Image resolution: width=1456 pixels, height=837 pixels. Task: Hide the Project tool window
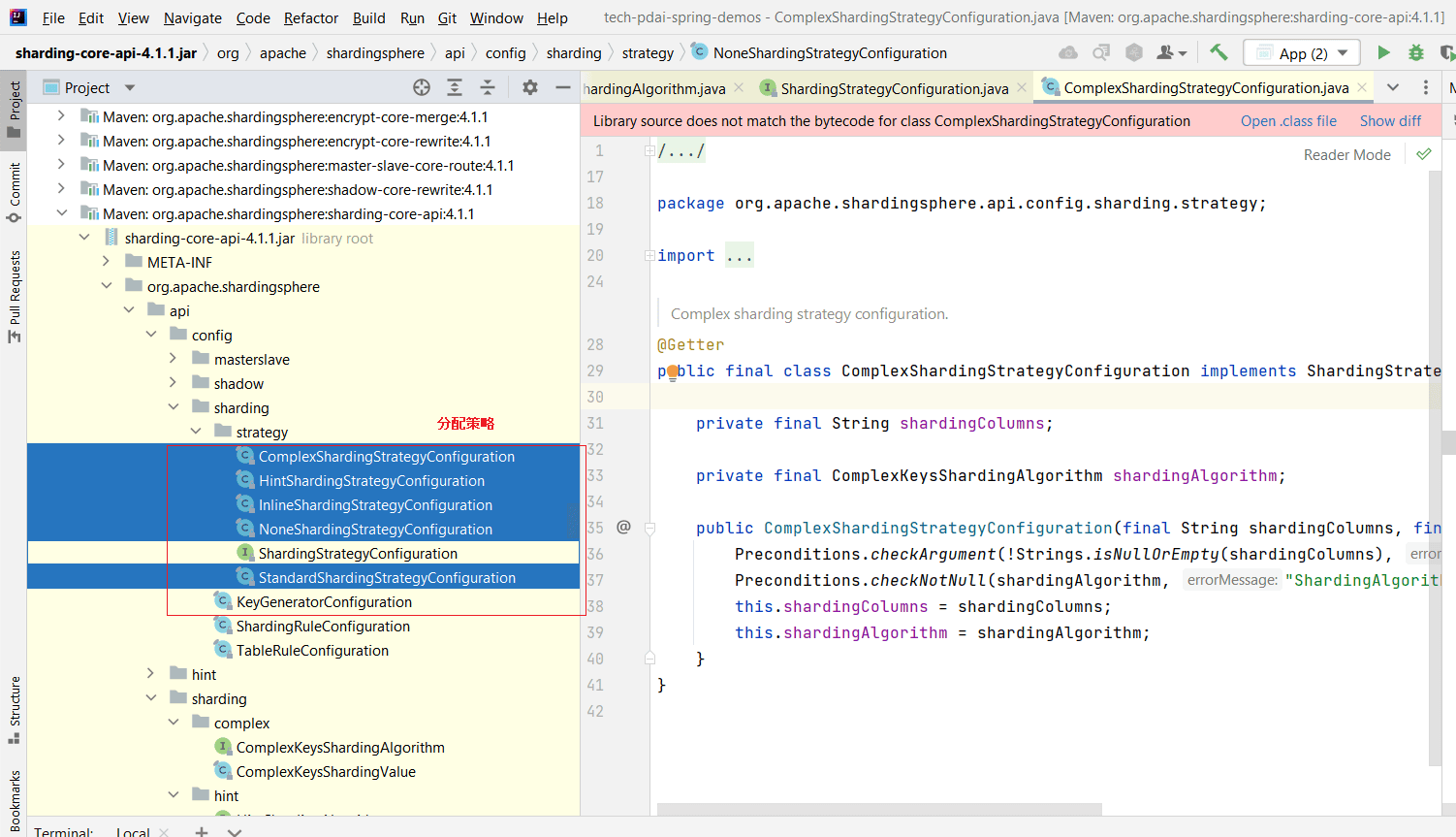[563, 88]
